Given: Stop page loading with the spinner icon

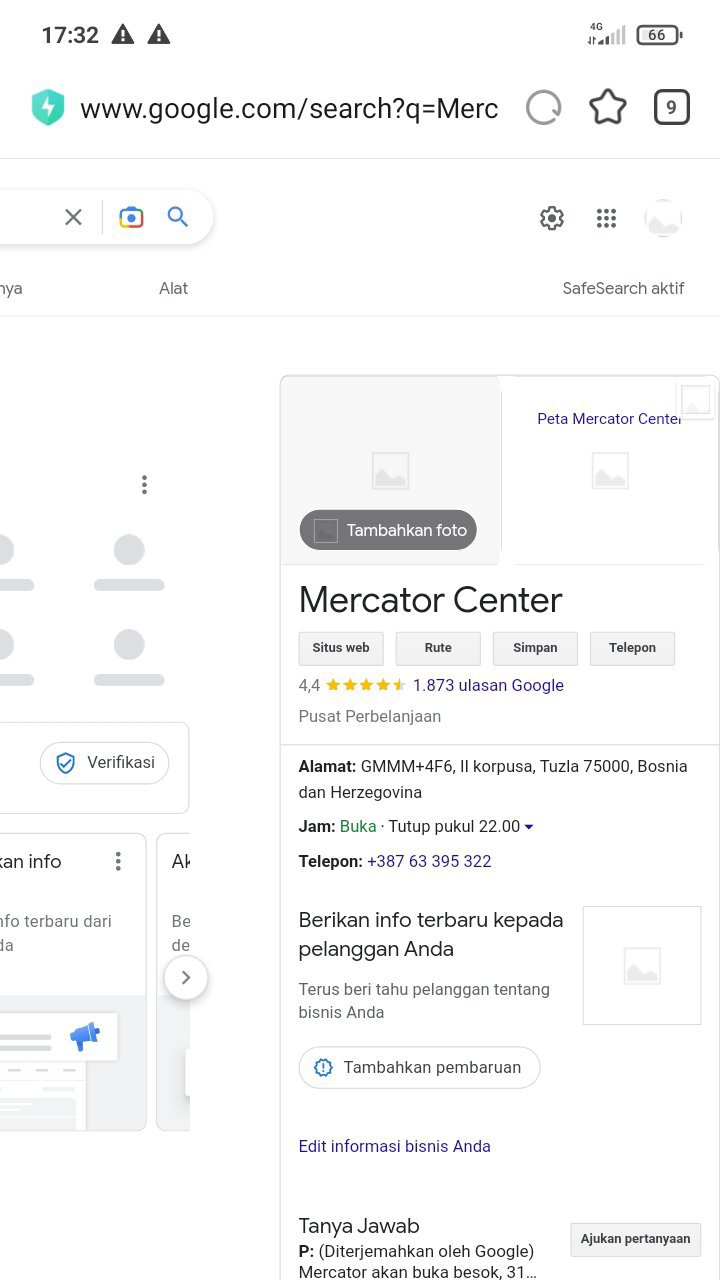Looking at the screenshot, I should click(x=544, y=108).
